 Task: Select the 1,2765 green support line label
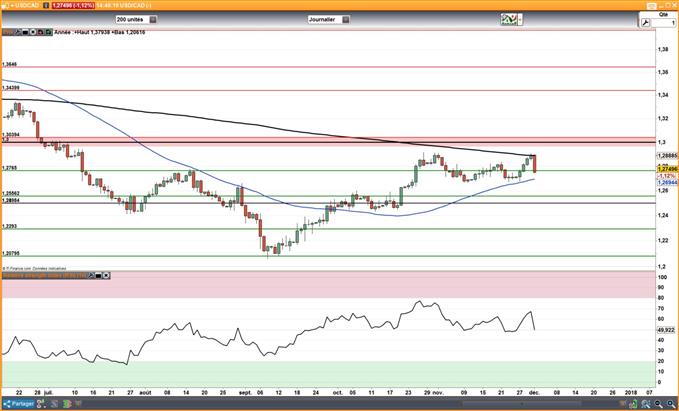click(x=10, y=168)
